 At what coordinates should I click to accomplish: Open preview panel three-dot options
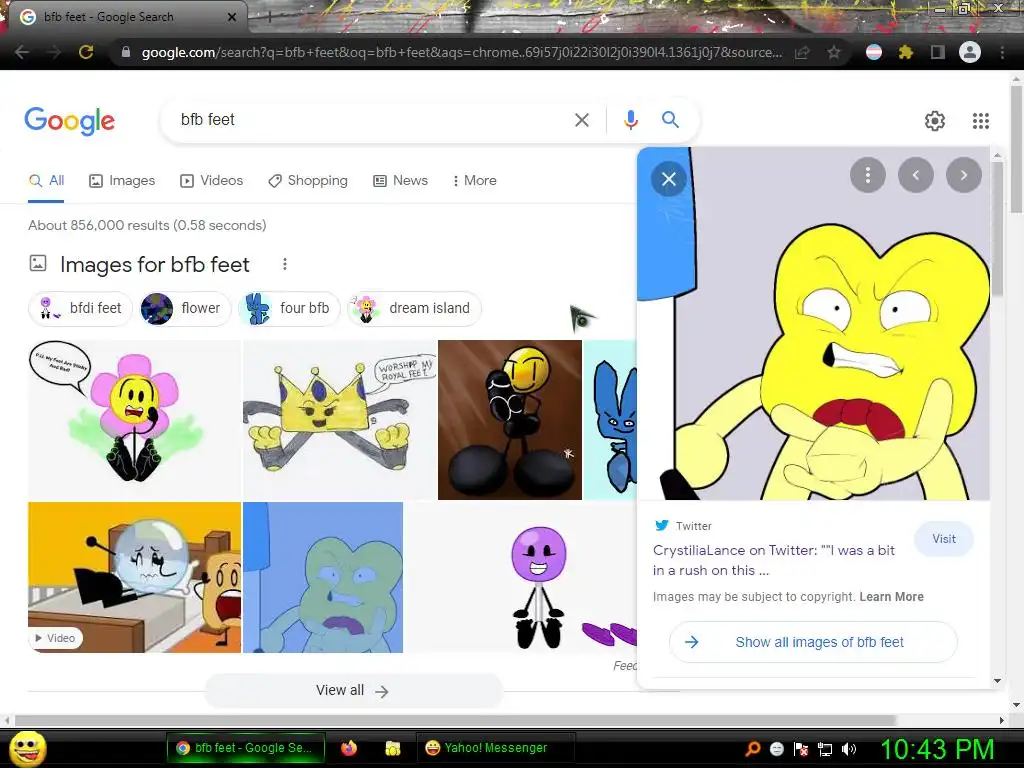867,175
